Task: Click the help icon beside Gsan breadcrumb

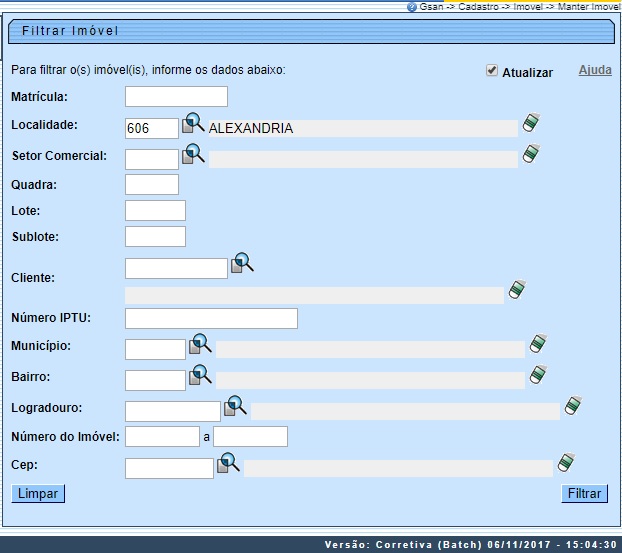Action: tap(412, 7)
